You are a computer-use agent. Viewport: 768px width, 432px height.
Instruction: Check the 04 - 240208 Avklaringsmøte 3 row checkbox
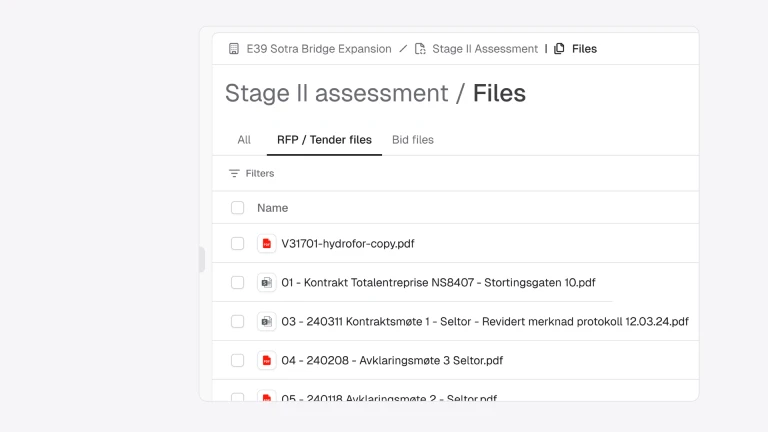(238, 360)
